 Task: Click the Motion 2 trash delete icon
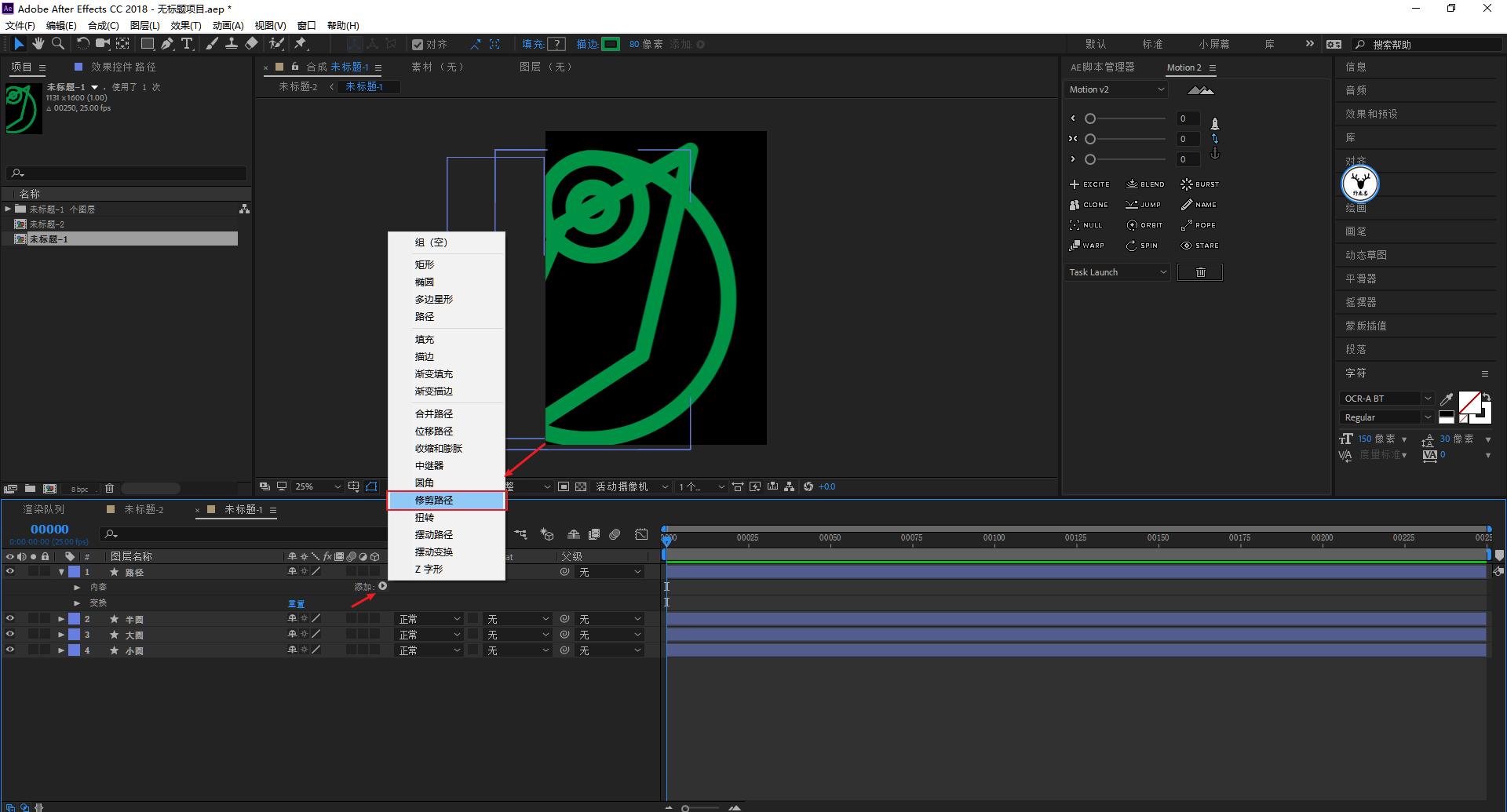1199,272
